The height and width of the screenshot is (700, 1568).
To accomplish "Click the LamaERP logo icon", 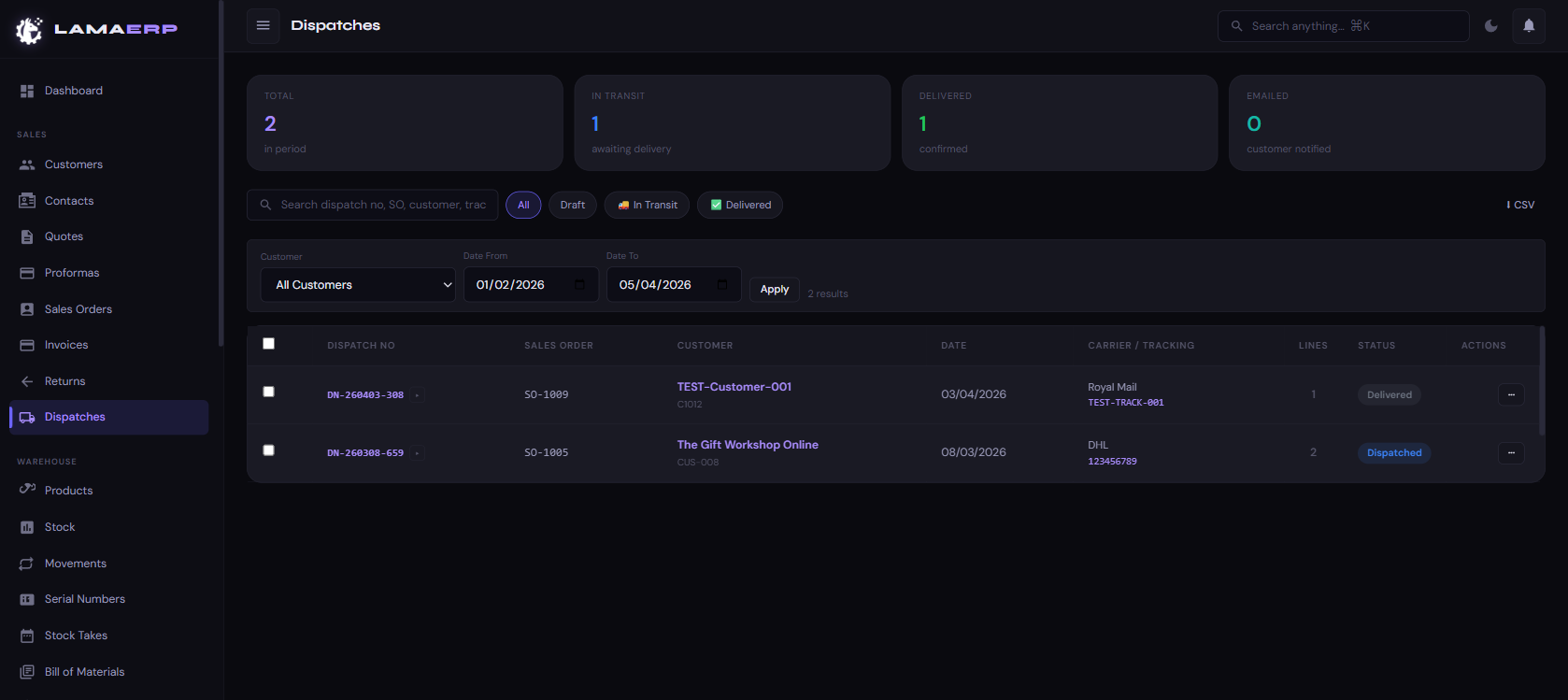I will [x=29, y=30].
